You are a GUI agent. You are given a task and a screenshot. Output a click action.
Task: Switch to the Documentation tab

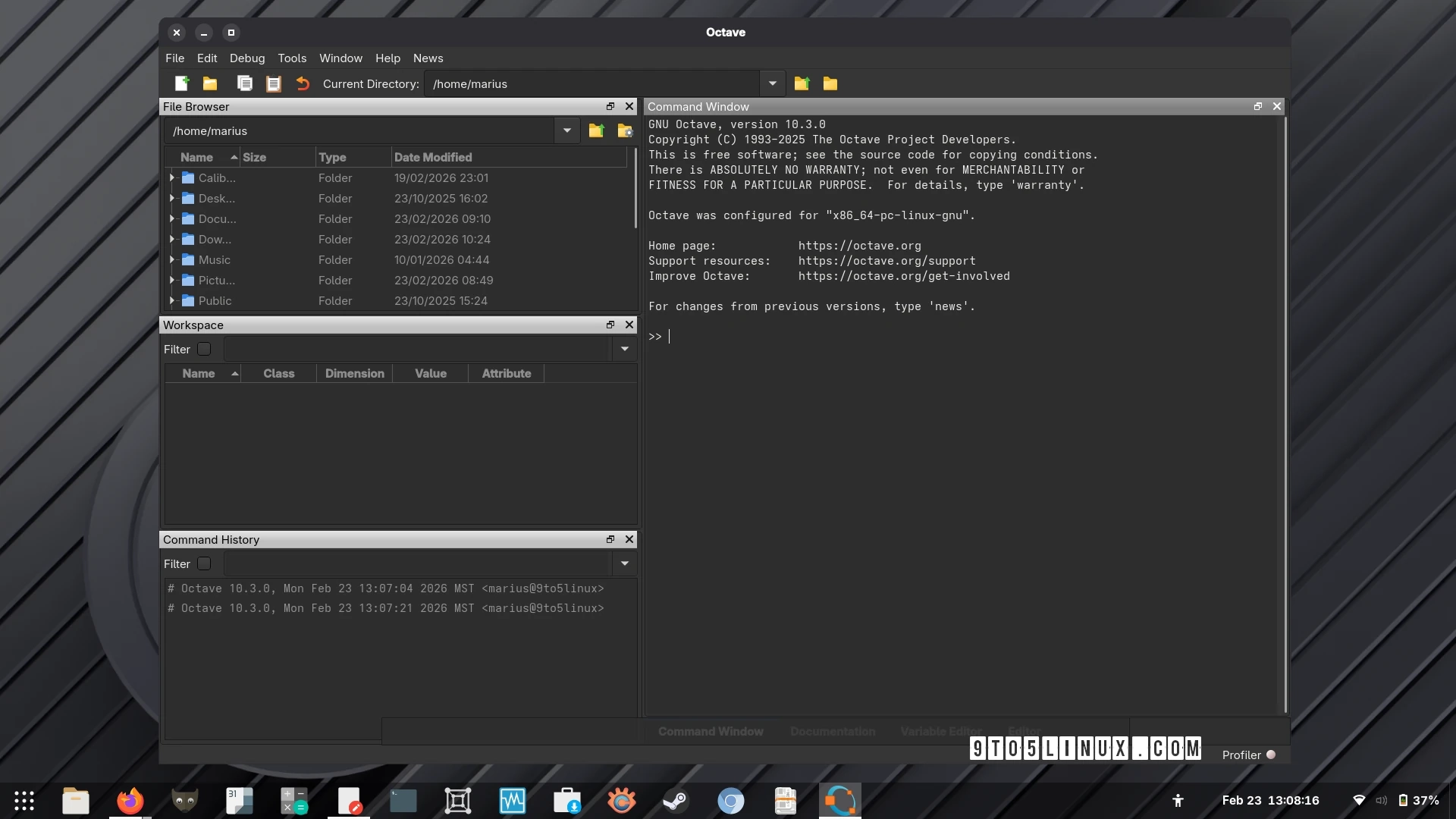[x=832, y=731]
